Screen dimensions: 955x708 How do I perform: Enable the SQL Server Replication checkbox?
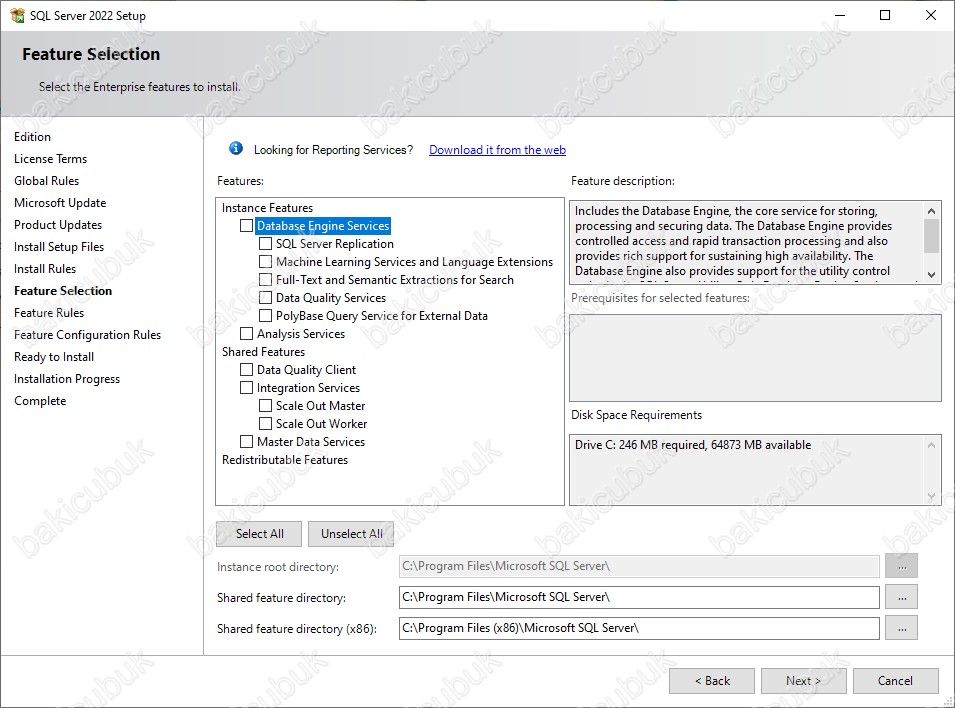pyautogui.click(x=266, y=244)
